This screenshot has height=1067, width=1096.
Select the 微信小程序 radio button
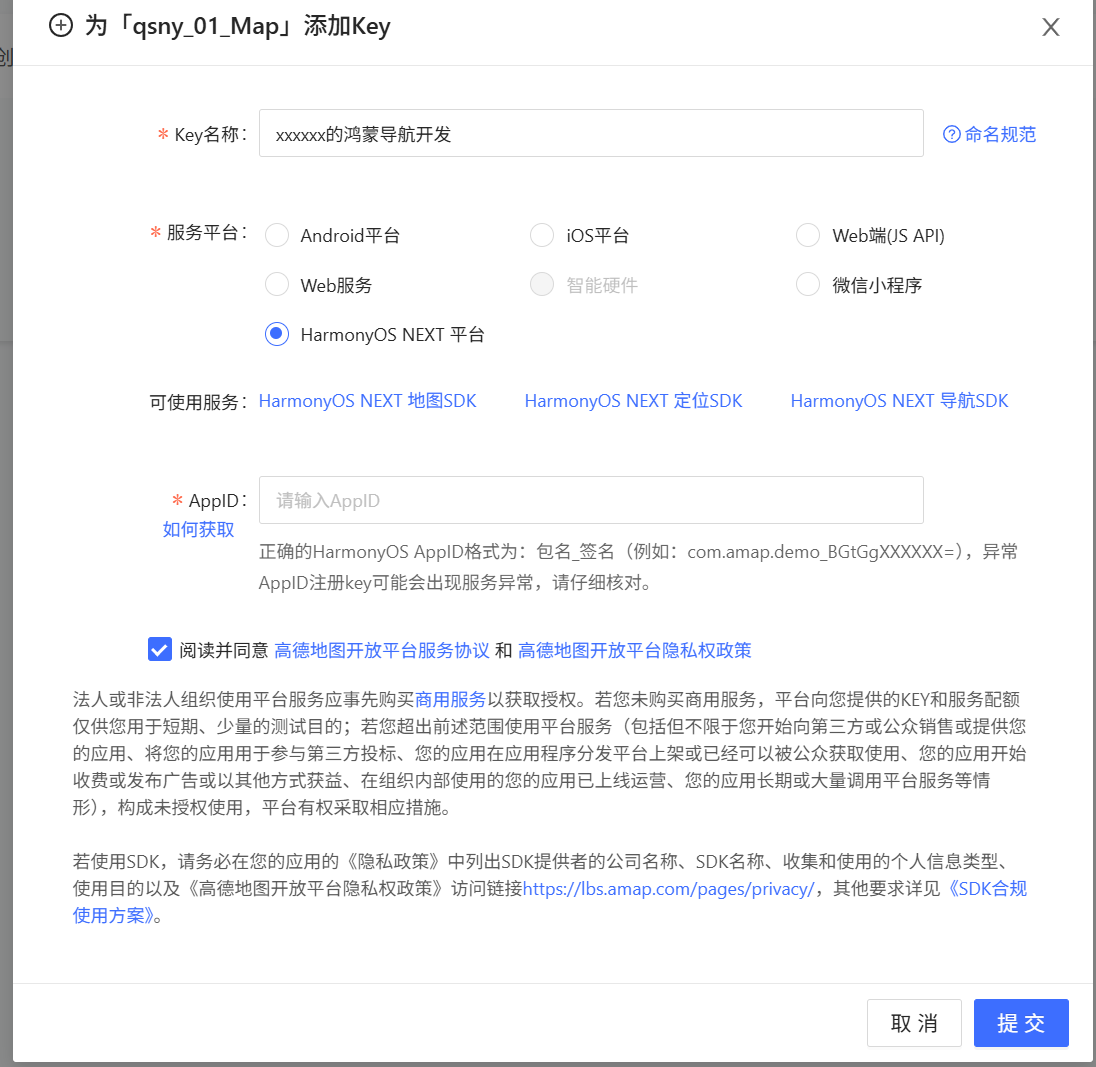click(808, 284)
